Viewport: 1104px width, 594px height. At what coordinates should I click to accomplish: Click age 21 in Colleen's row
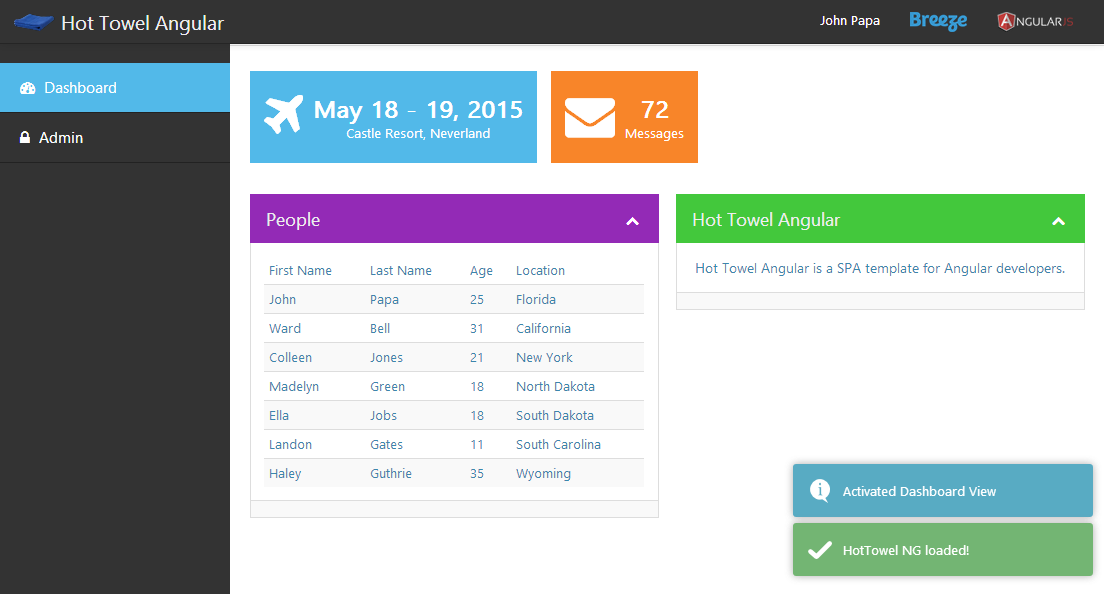coord(477,358)
